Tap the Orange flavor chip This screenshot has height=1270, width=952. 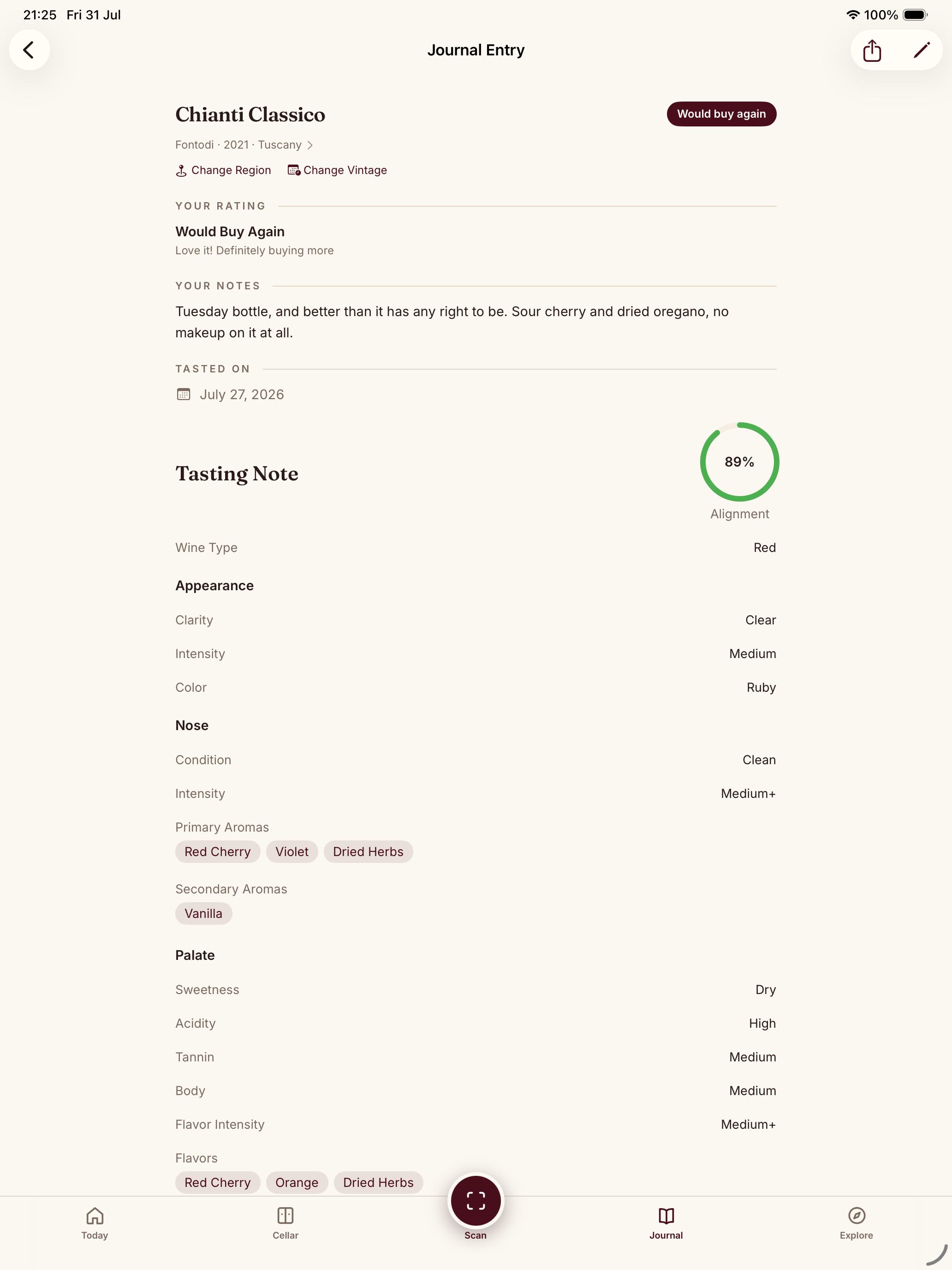point(297,1182)
